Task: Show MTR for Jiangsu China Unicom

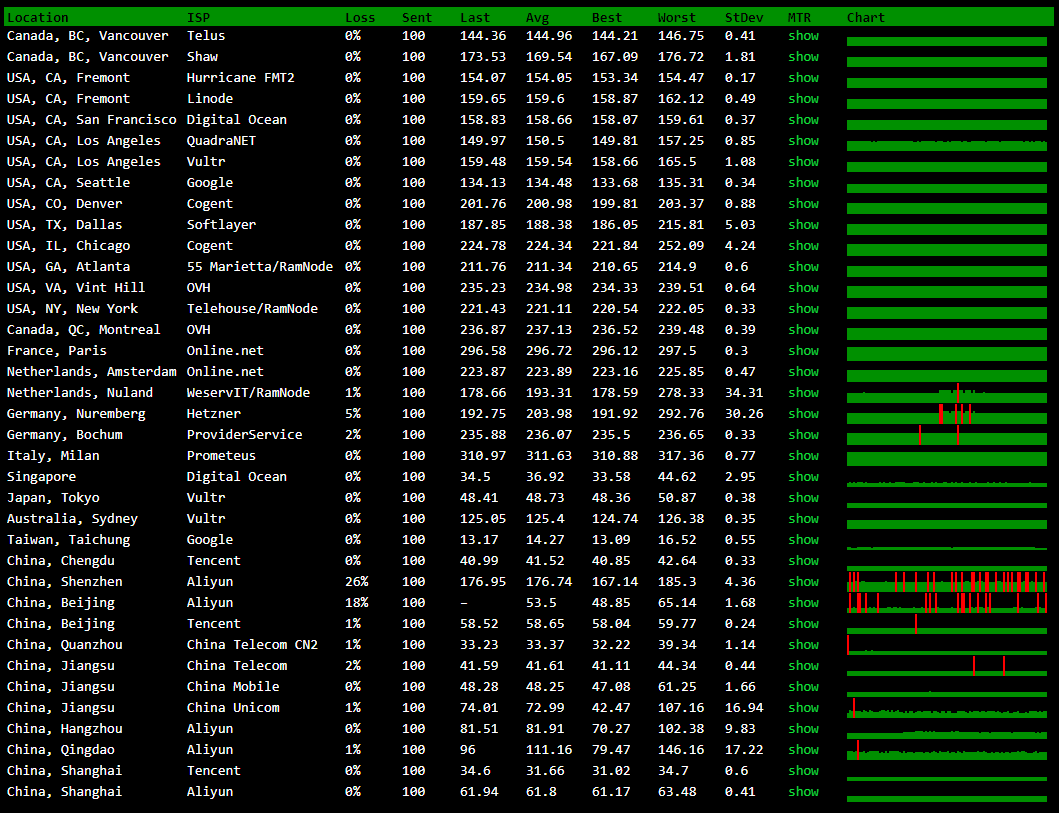Action: click(803, 708)
